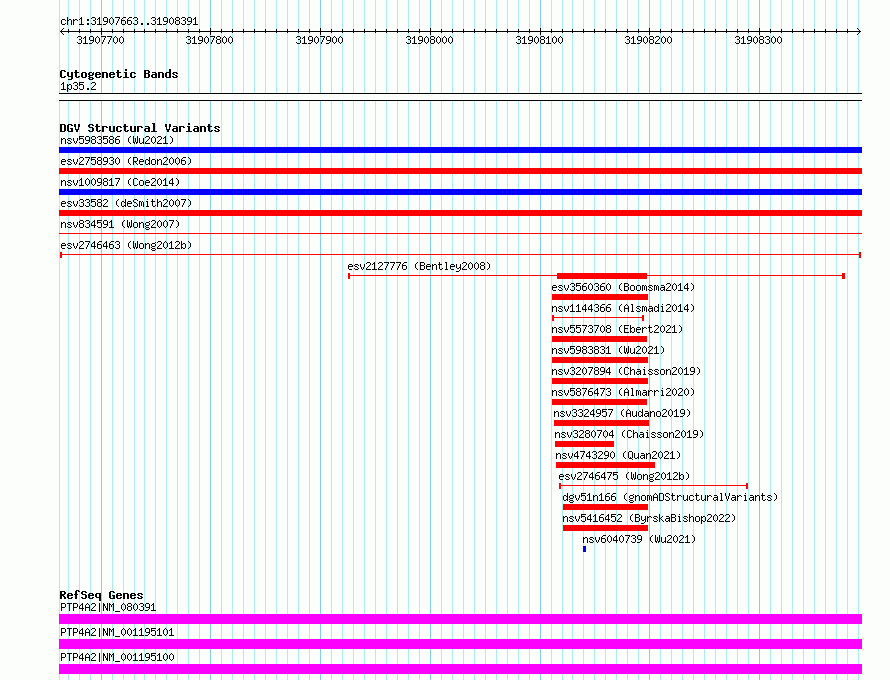Open the nsv3324957 (Audano2019) variant label
Screen dimensions: 890x680
[622, 413]
